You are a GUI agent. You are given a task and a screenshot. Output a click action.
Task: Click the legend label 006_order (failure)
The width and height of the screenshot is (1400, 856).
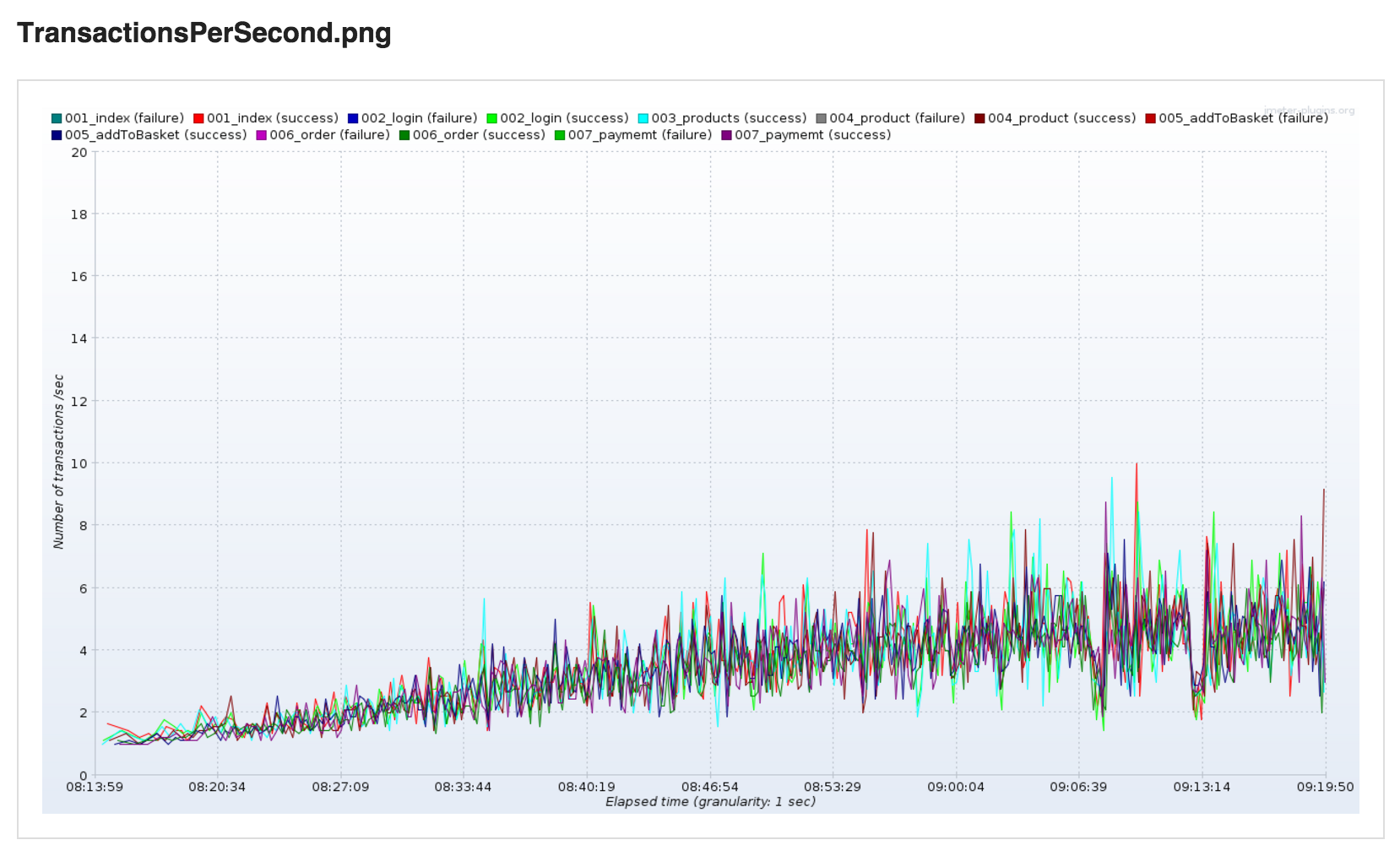click(x=329, y=135)
